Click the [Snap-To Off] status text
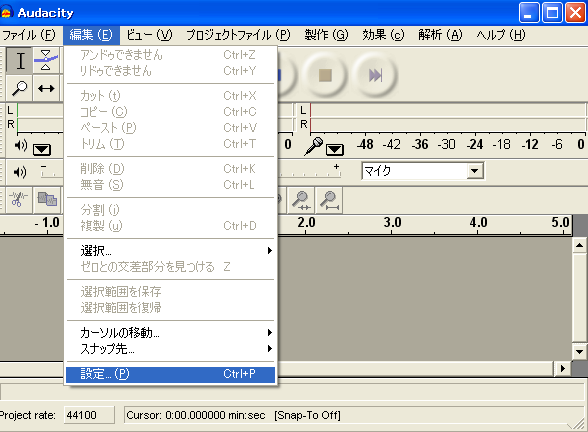Viewport: 588px width, 432px height. (x=307, y=416)
